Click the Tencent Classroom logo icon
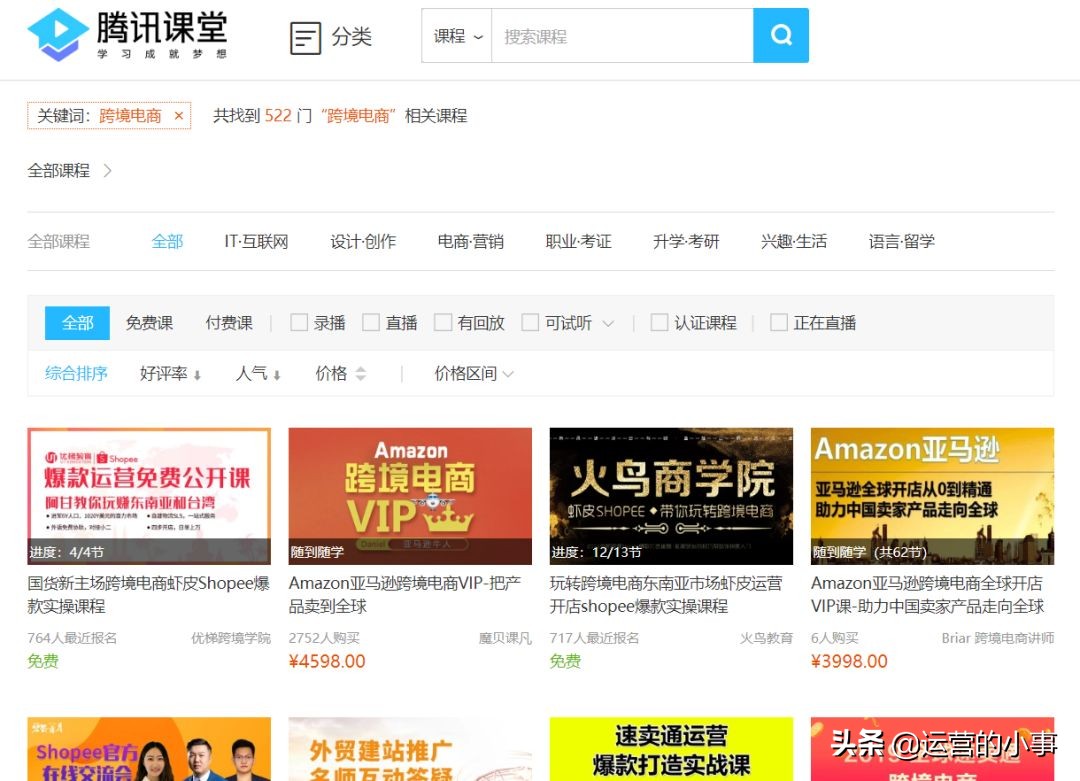 (x=57, y=33)
